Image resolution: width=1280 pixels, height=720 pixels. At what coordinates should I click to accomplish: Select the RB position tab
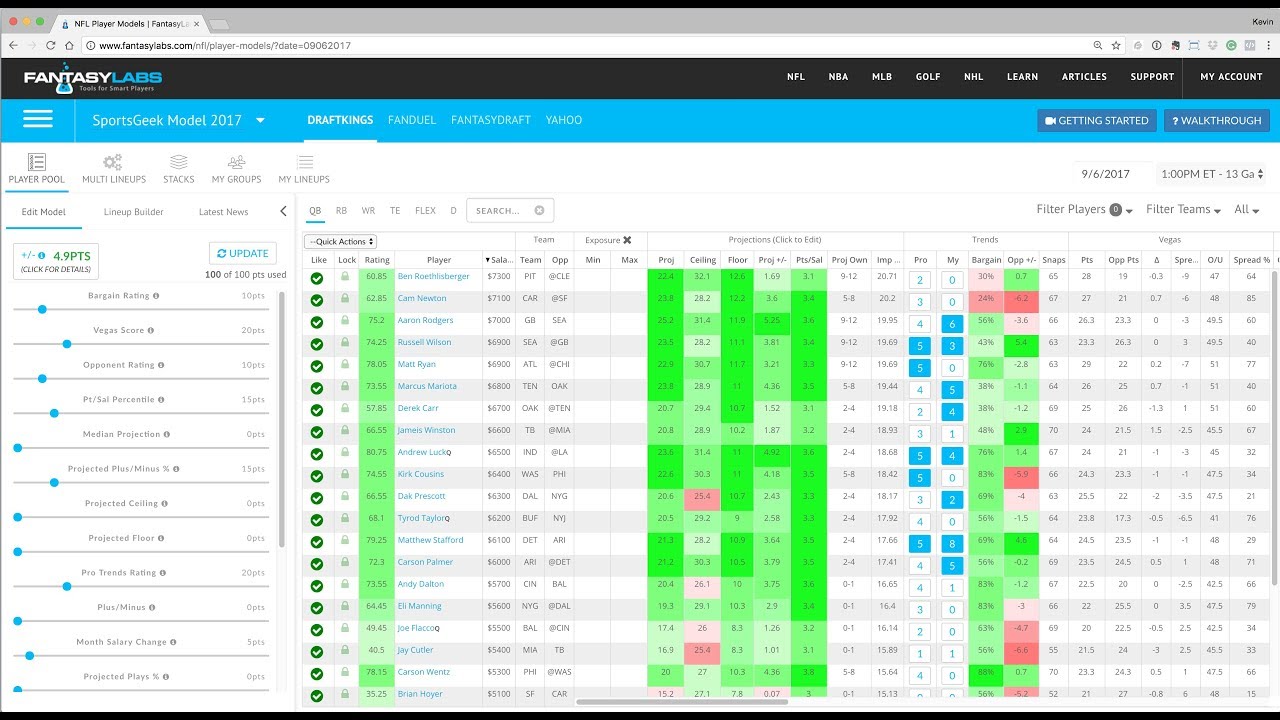pos(342,211)
